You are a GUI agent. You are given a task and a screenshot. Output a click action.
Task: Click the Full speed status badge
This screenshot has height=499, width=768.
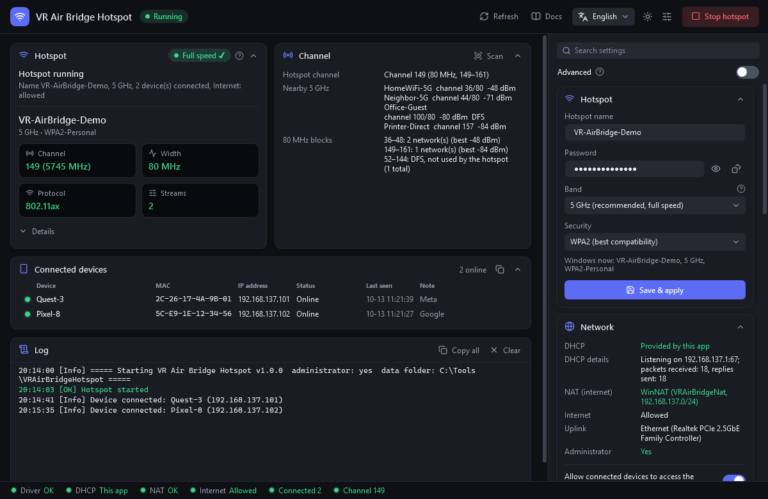click(x=199, y=56)
